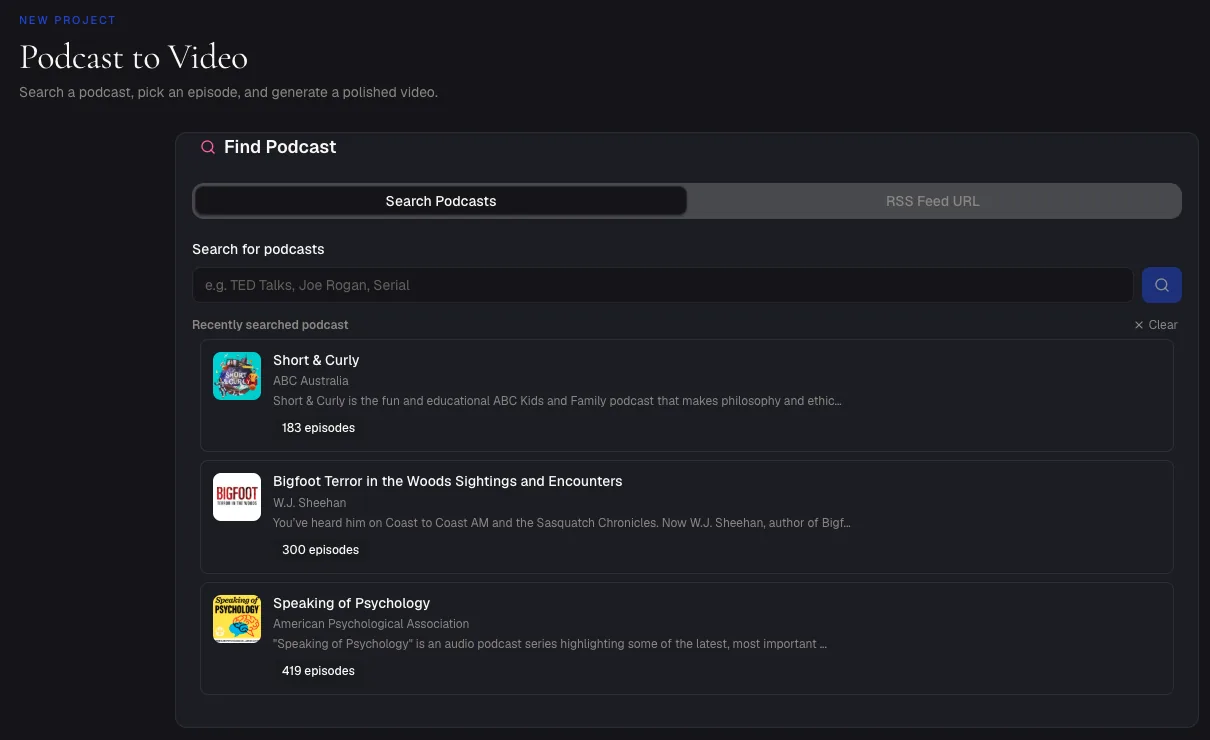Click the W.J. Sheehan author text

(x=310, y=502)
